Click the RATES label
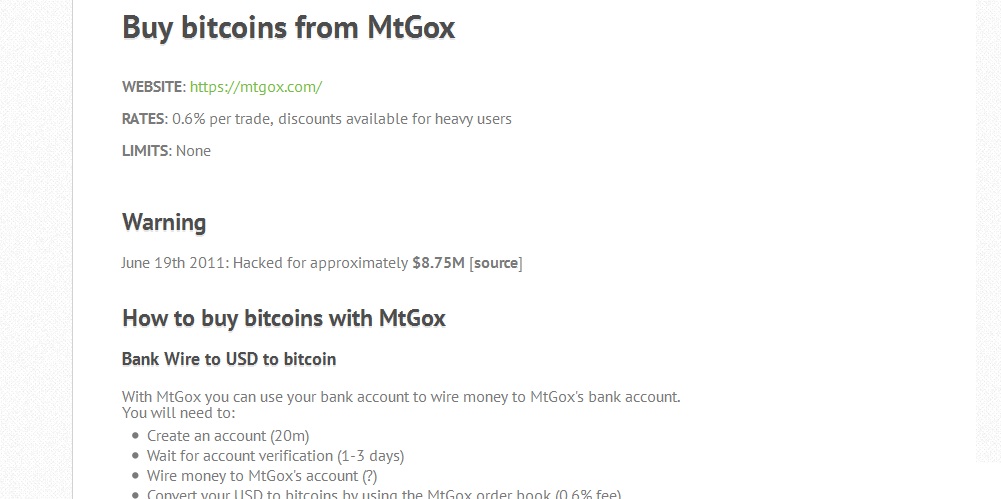This screenshot has height=499, width=1001. click(142, 119)
